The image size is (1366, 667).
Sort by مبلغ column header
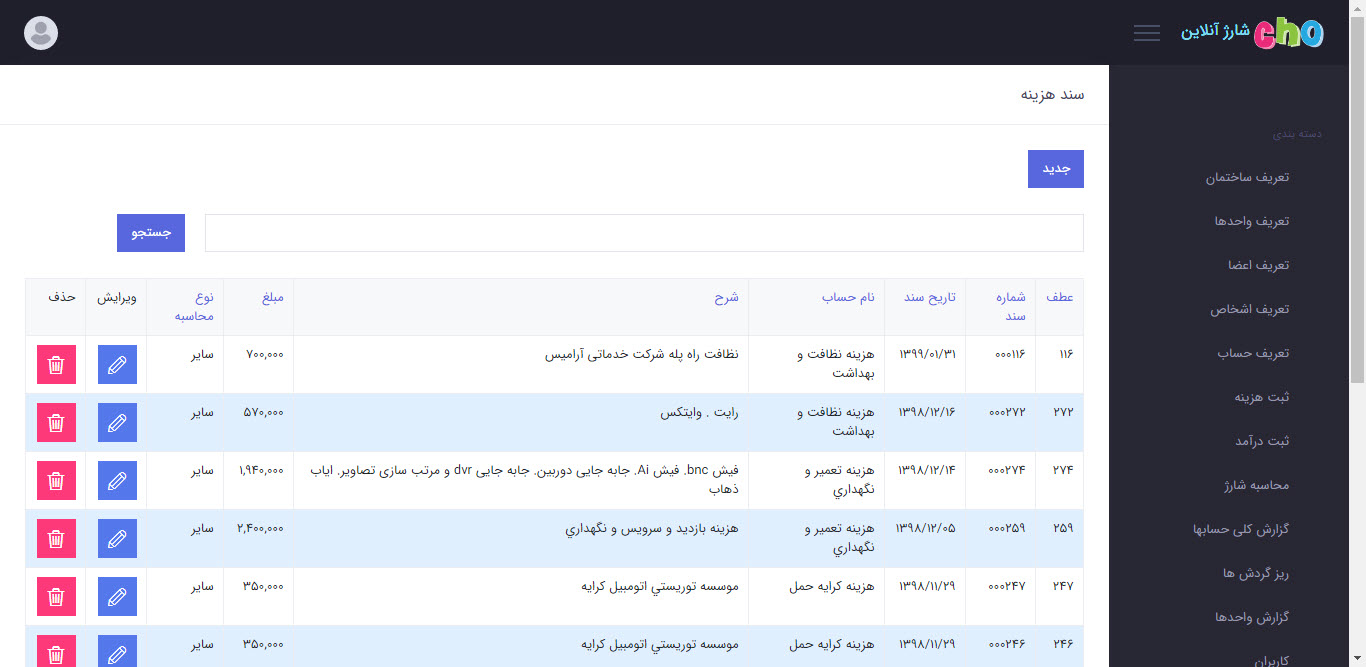tap(272, 298)
